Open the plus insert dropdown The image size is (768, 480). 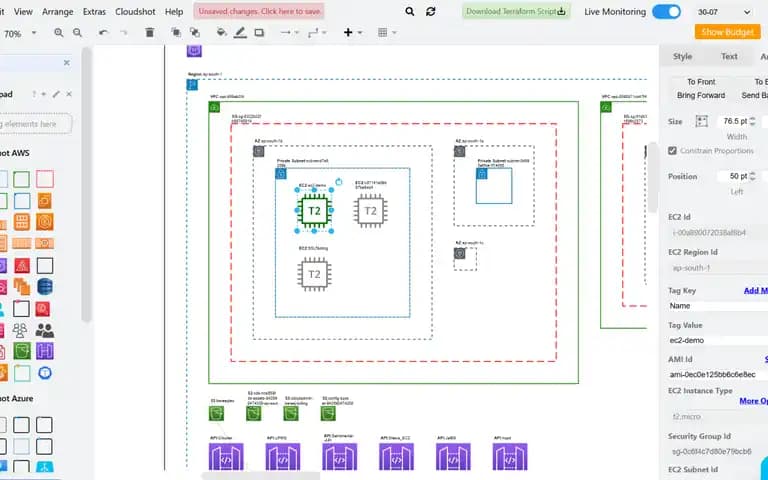click(x=353, y=33)
